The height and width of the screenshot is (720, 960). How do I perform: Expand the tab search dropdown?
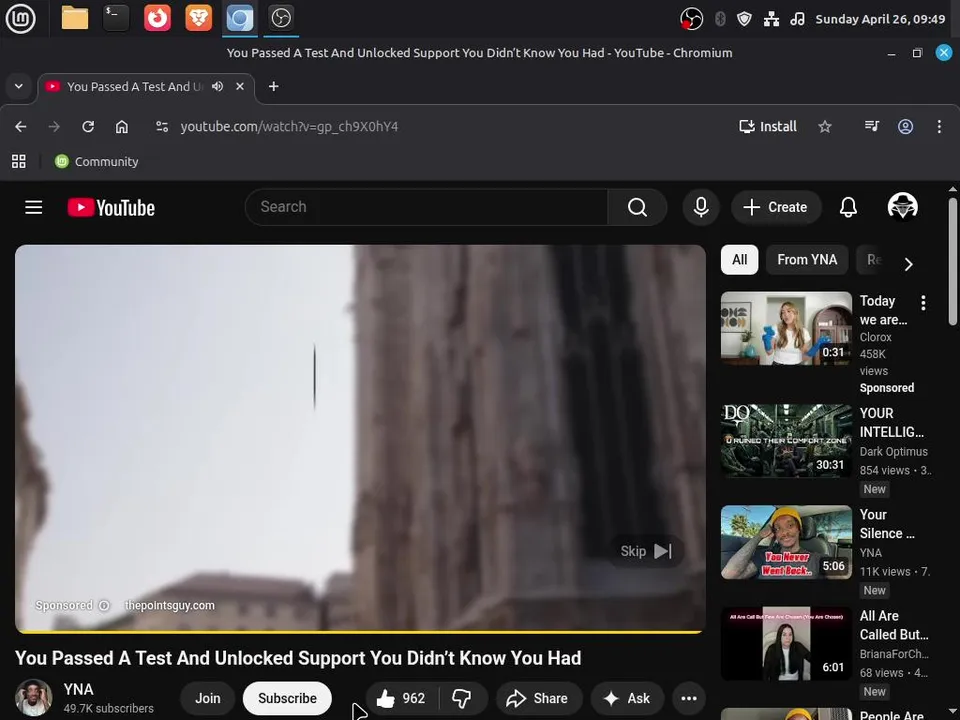(x=19, y=86)
